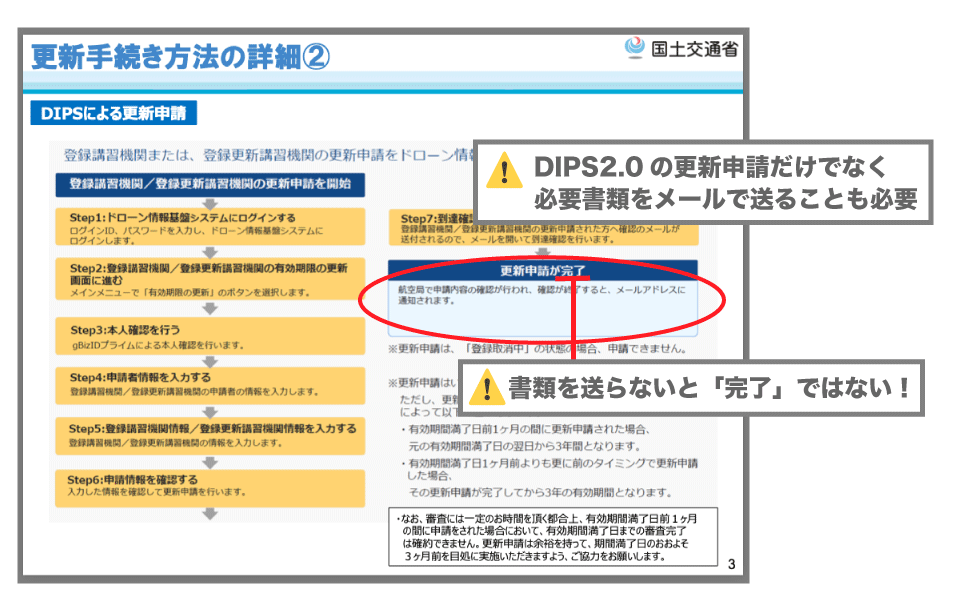This screenshot has height=600, width=960.
Task: Select Step1 ドローン情報基盤システムにログインする heading
Action: [182, 217]
